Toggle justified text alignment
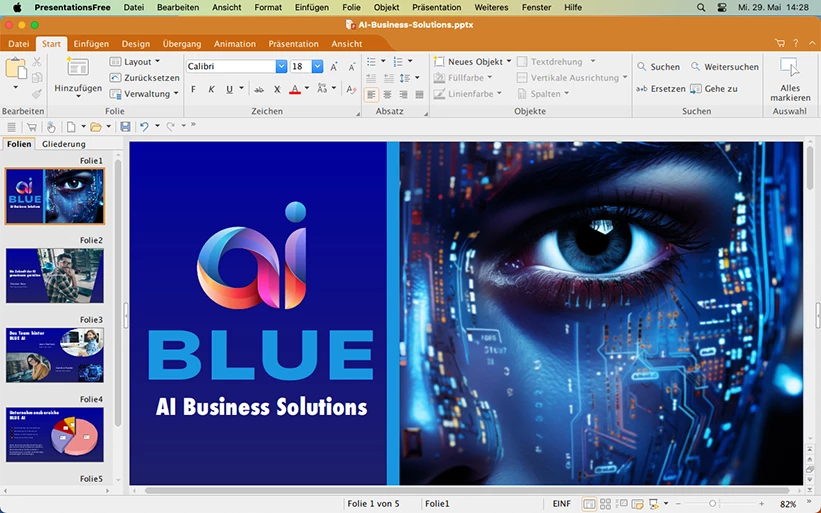 coord(419,95)
